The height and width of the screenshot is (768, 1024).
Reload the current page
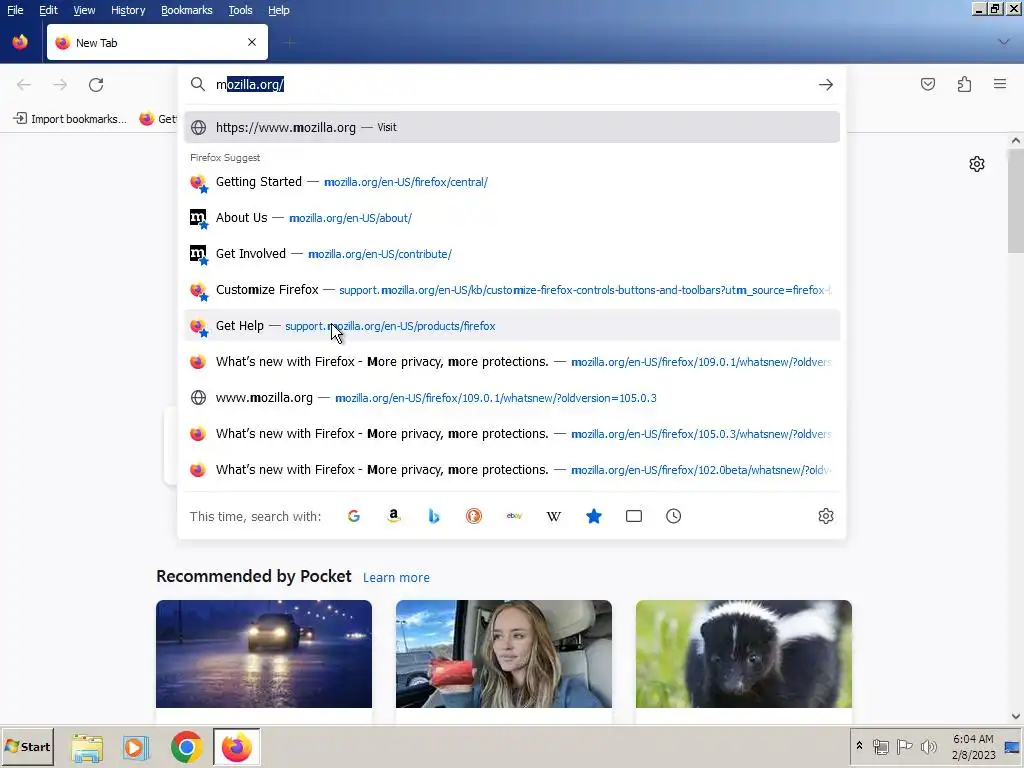pyautogui.click(x=96, y=84)
